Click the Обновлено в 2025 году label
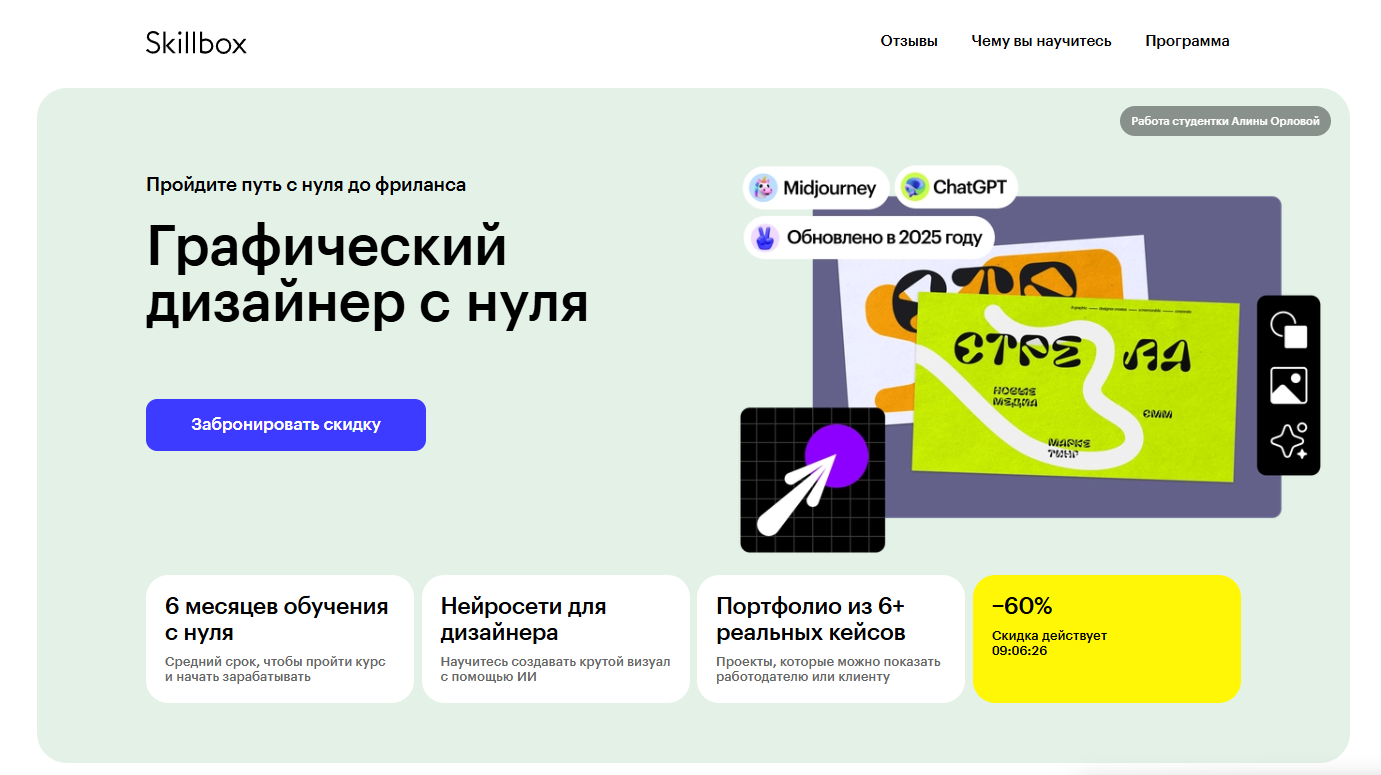 885,238
